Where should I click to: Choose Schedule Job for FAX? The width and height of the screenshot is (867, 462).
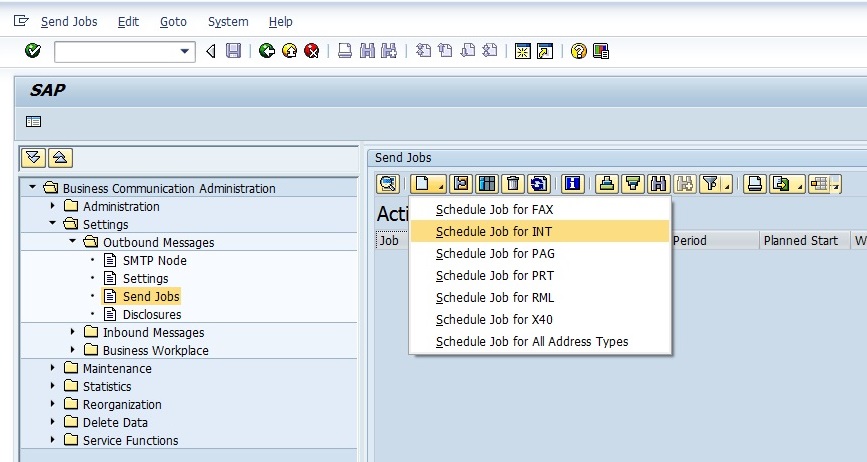(540, 209)
